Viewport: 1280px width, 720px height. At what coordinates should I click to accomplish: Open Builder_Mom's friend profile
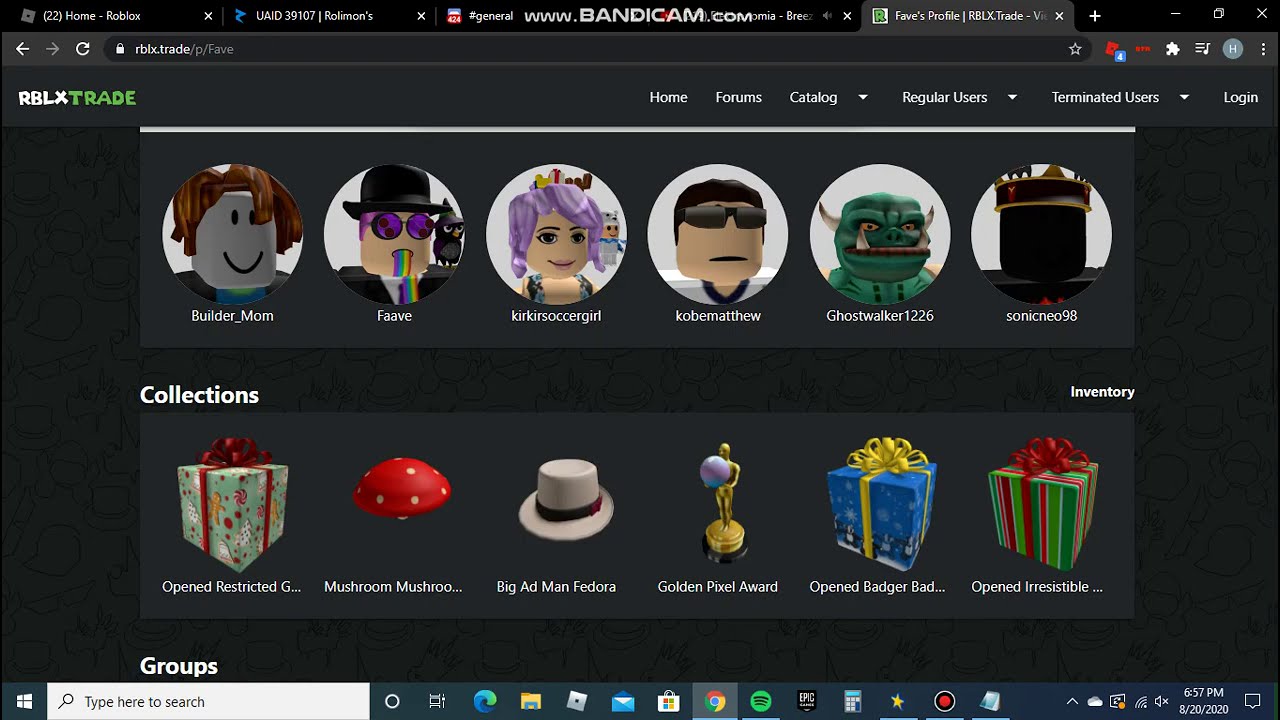click(232, 234)
